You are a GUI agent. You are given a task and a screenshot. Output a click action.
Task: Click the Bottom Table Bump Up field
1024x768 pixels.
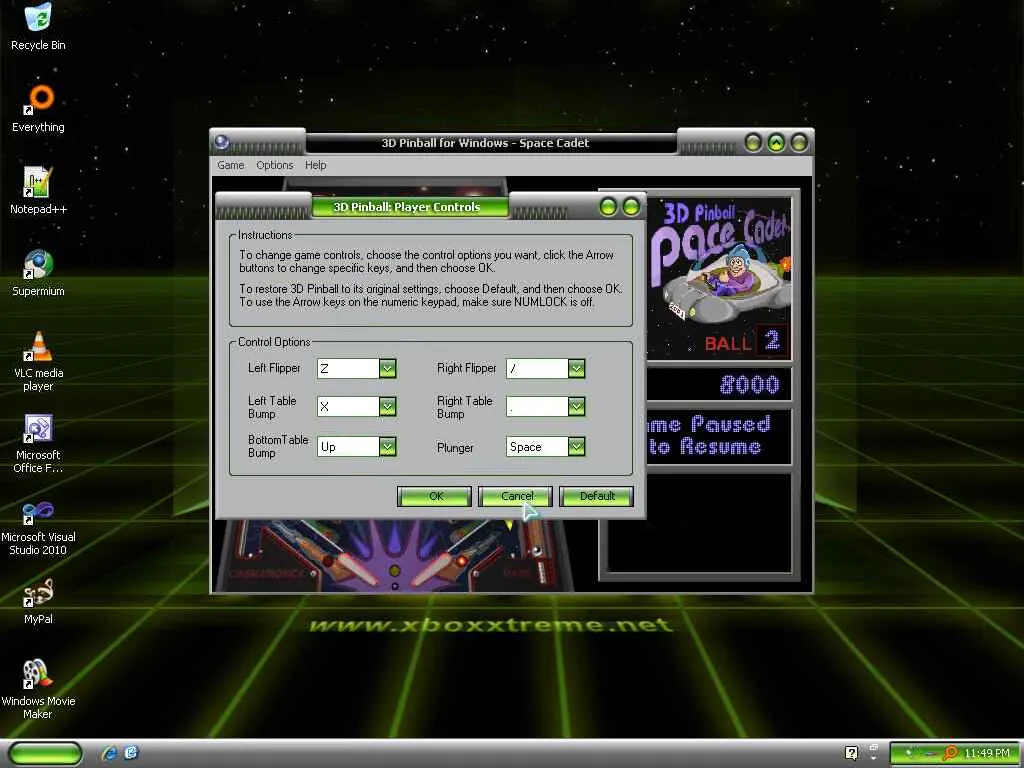tap(348, 447)
